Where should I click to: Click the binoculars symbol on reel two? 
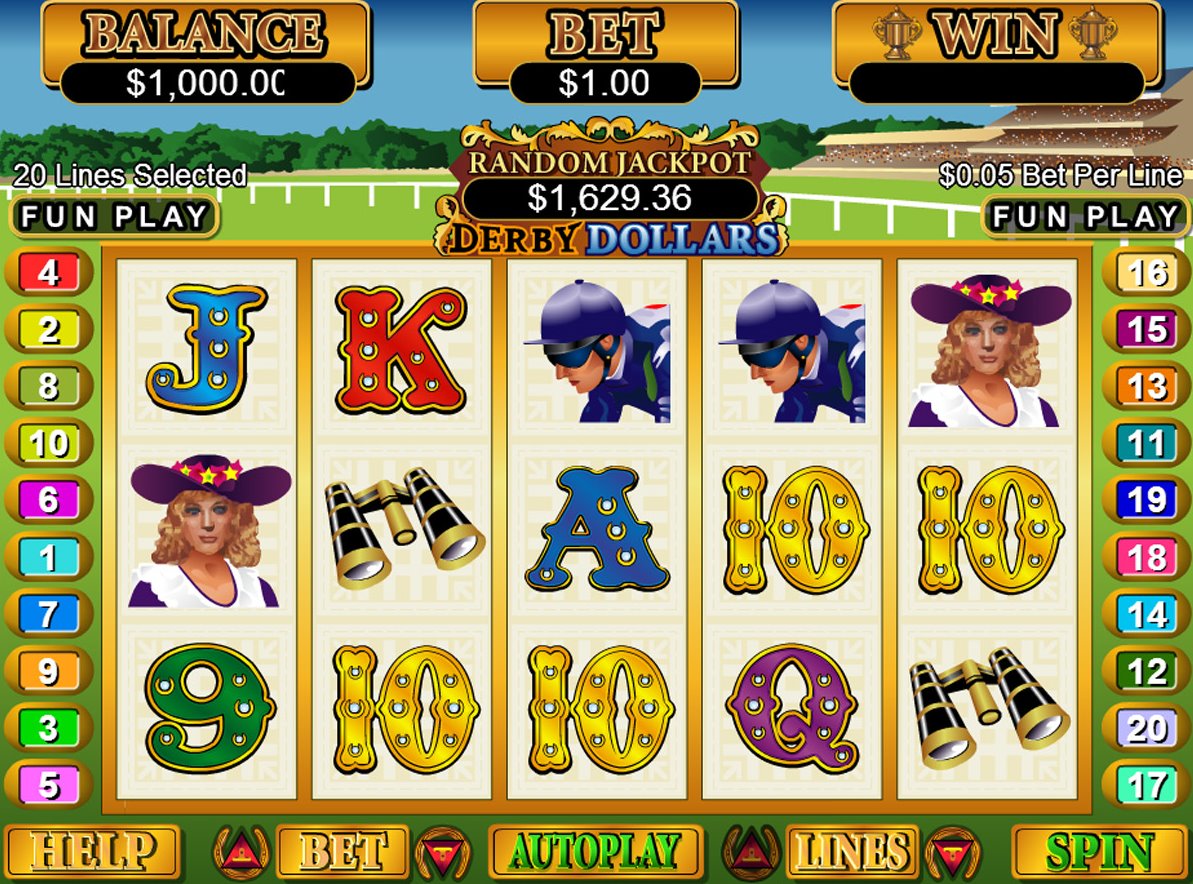[x=402, y=527]
